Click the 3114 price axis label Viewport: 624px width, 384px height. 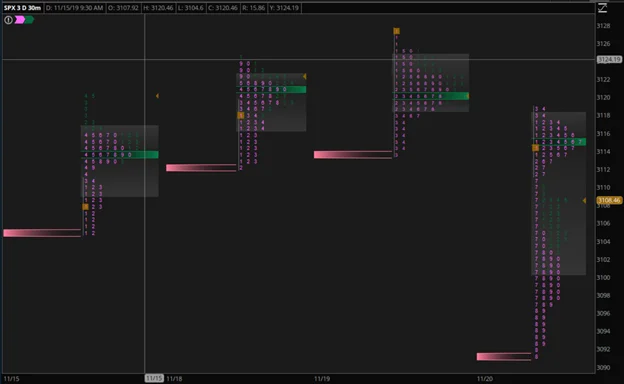coord(603,152)
